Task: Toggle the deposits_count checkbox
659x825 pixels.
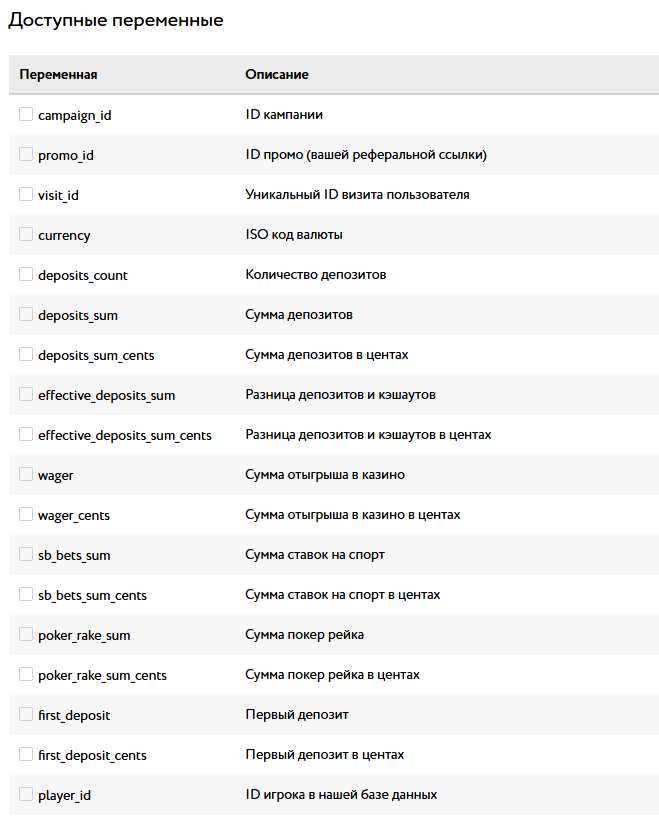Action: click(26, 274)
